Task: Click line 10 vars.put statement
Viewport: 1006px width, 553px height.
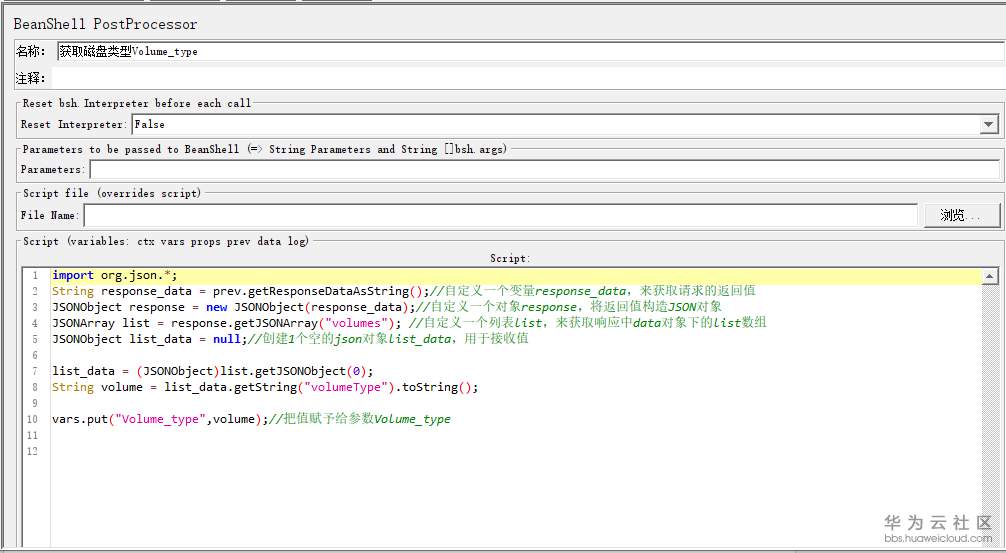Action: pos(252,420)
